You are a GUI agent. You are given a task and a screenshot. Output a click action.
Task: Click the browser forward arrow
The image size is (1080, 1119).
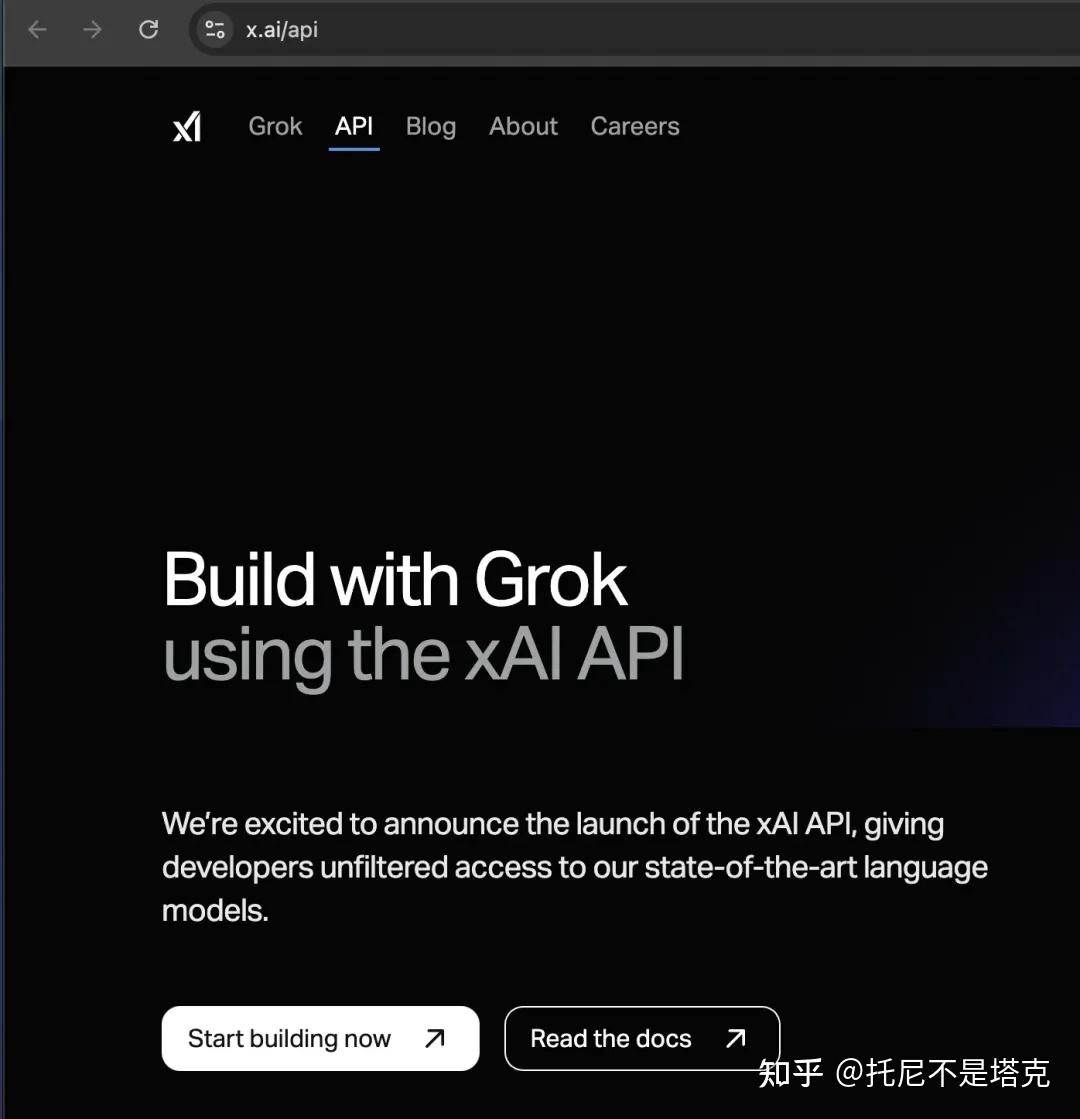[92, 30]
